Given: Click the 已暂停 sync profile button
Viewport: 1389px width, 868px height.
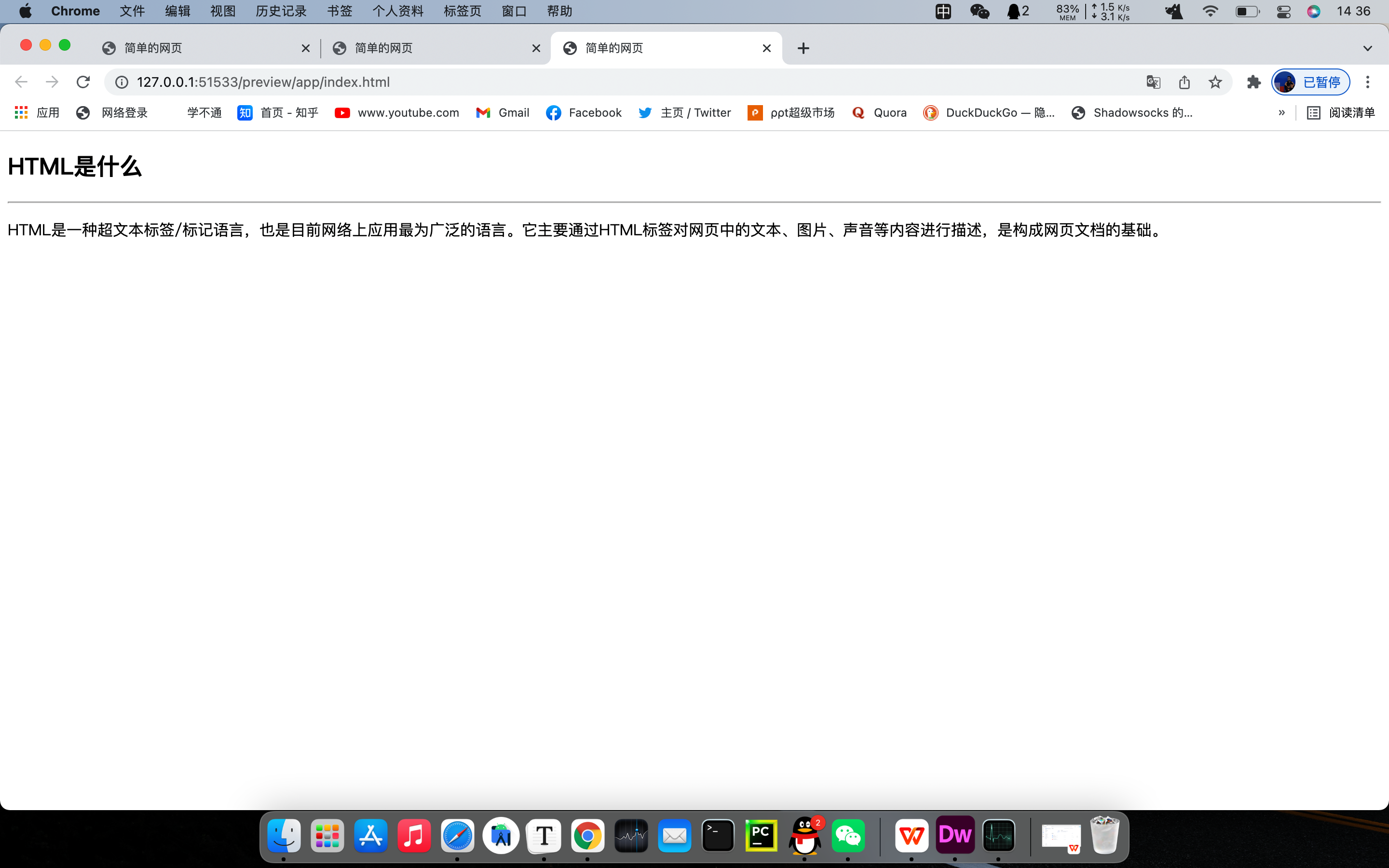Looking at the screenshot, I should [x=1310, y=81].
